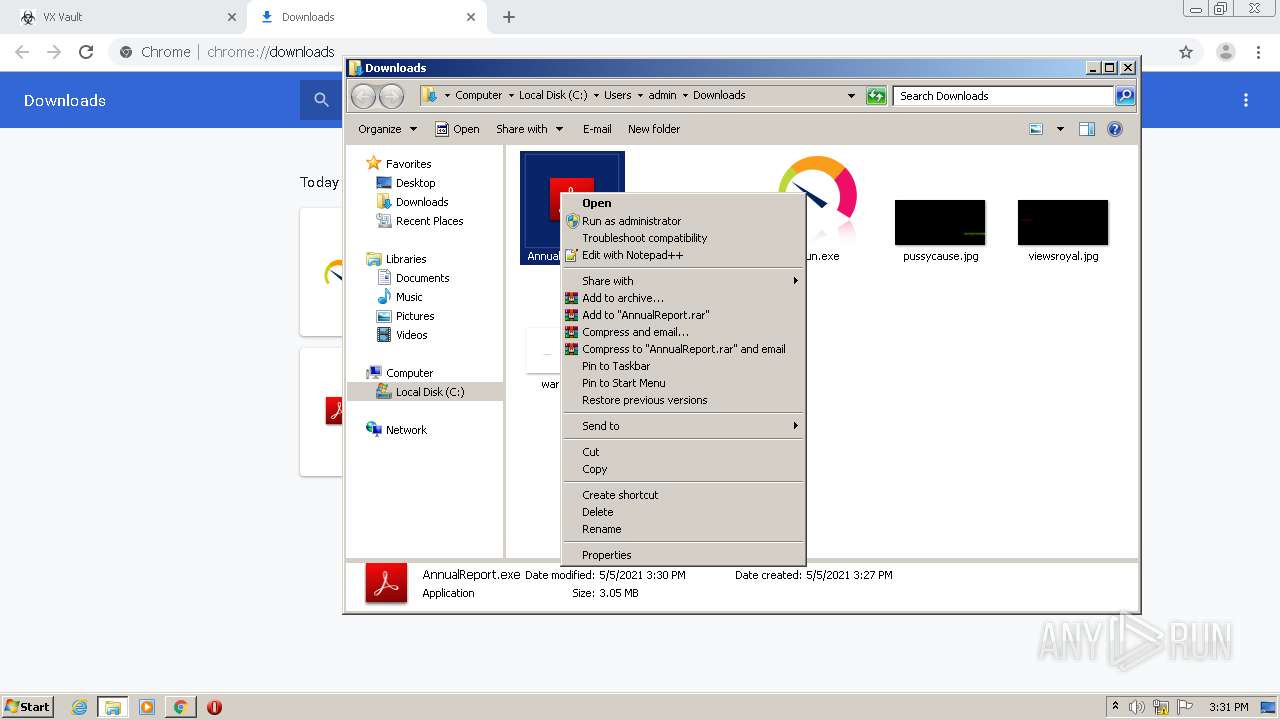The image size is (1280, 720).
Task: Select Troubleshoot compatibility
Action: coord(683,238)
